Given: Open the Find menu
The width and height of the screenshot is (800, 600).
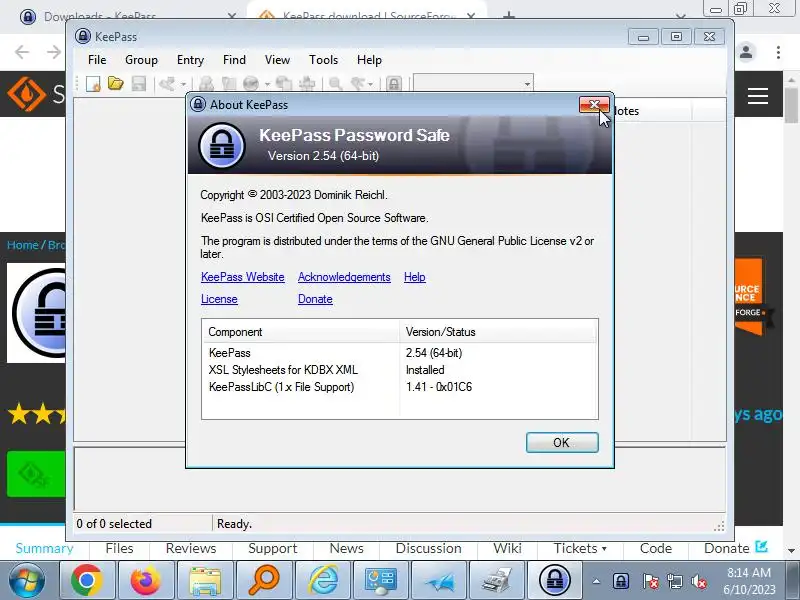Looking at the screenshot, I should pyautogui.click(x=234, y=60).
